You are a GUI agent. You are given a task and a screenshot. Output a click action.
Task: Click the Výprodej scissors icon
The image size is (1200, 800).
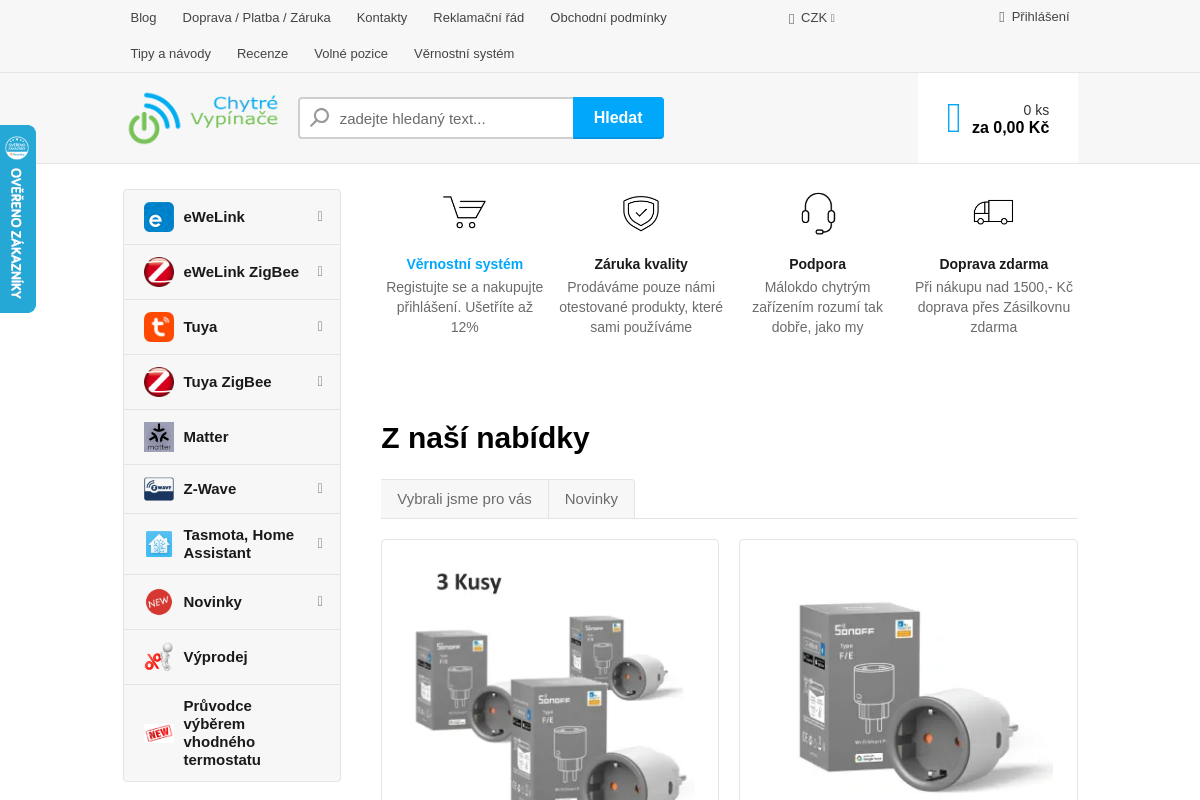tap(158, 657)
